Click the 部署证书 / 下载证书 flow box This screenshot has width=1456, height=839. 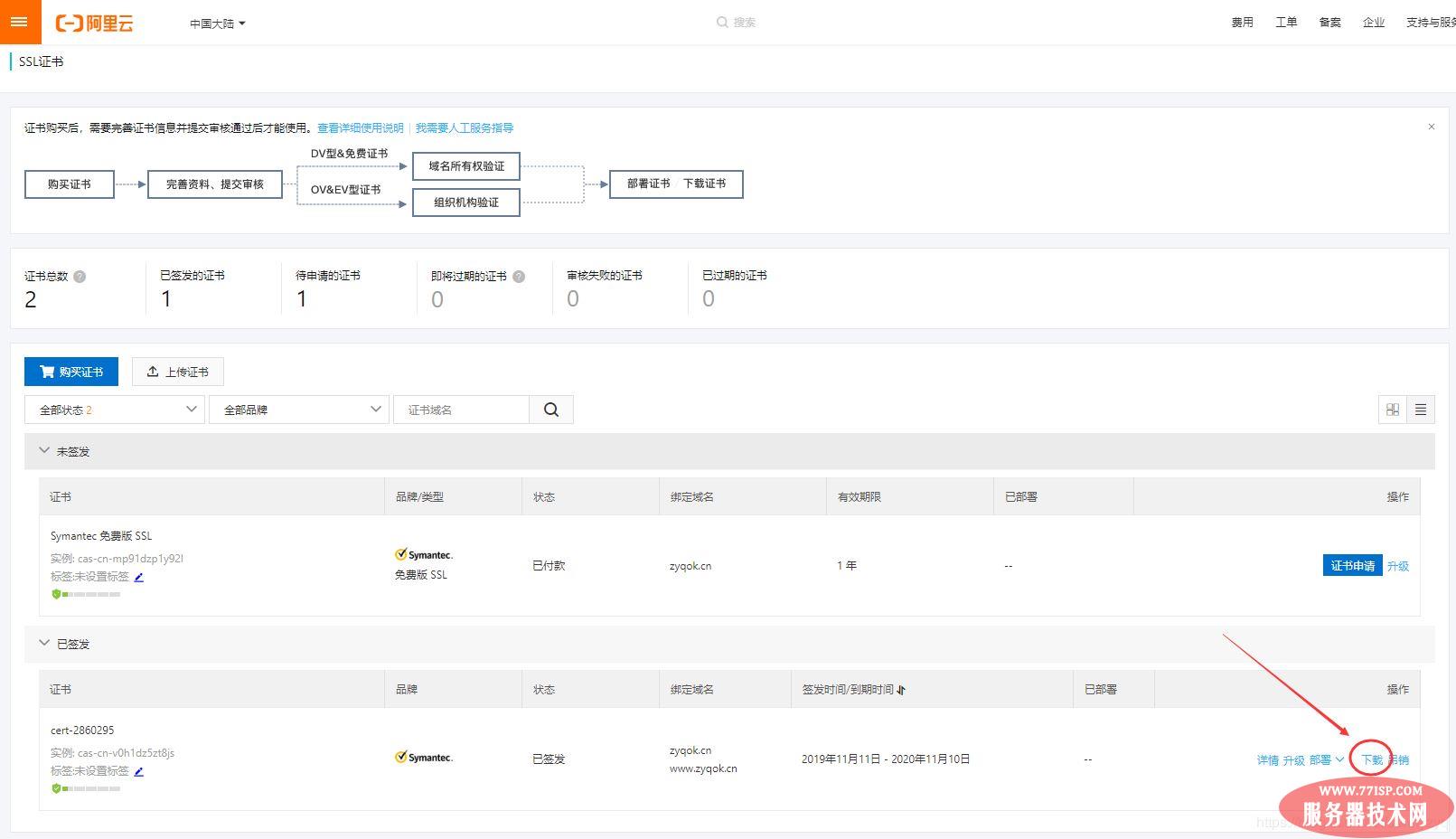tap(676, 184)
